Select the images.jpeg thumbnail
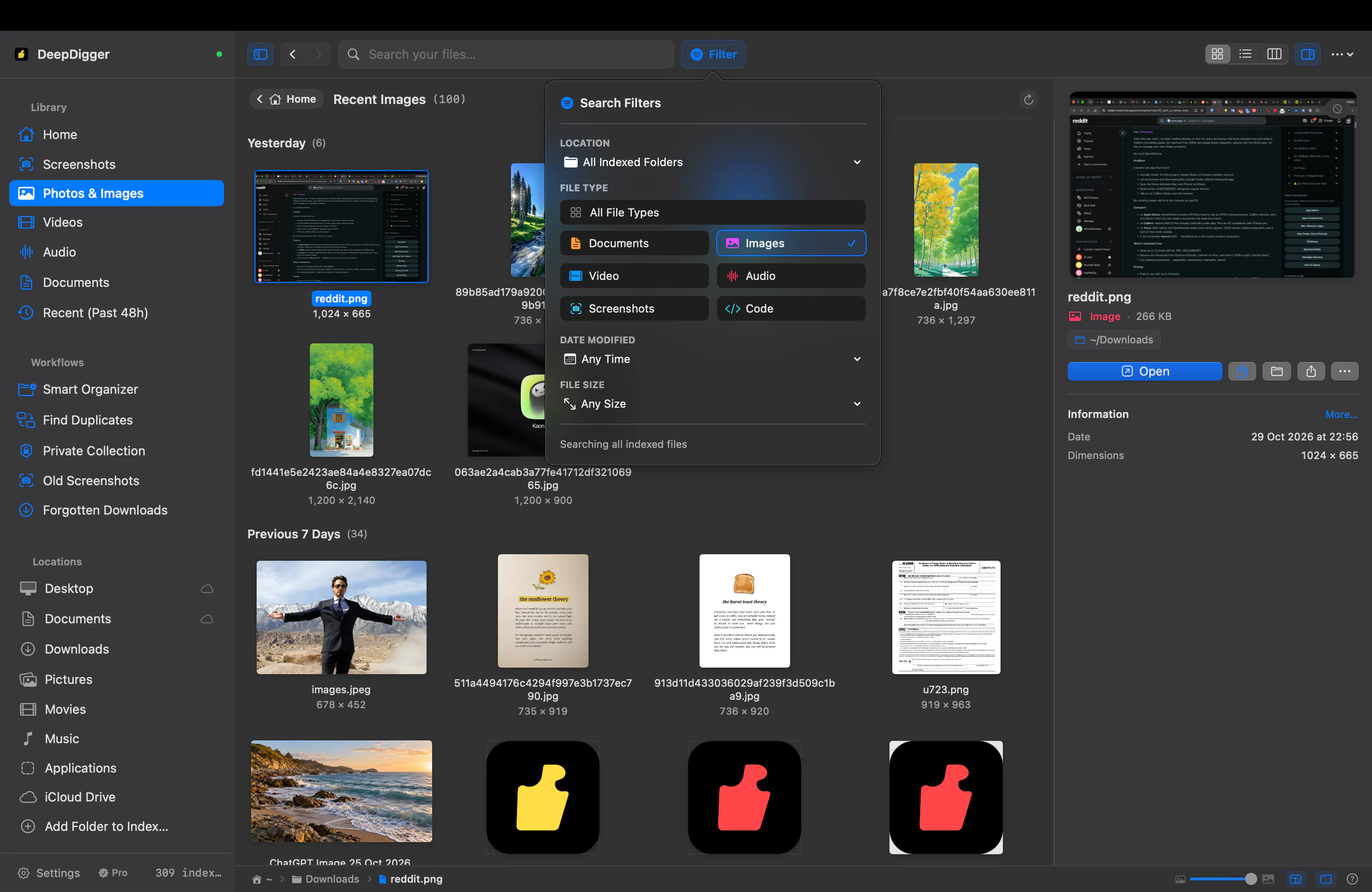This screenshot has height=892, width=1372. pos(341,617)
